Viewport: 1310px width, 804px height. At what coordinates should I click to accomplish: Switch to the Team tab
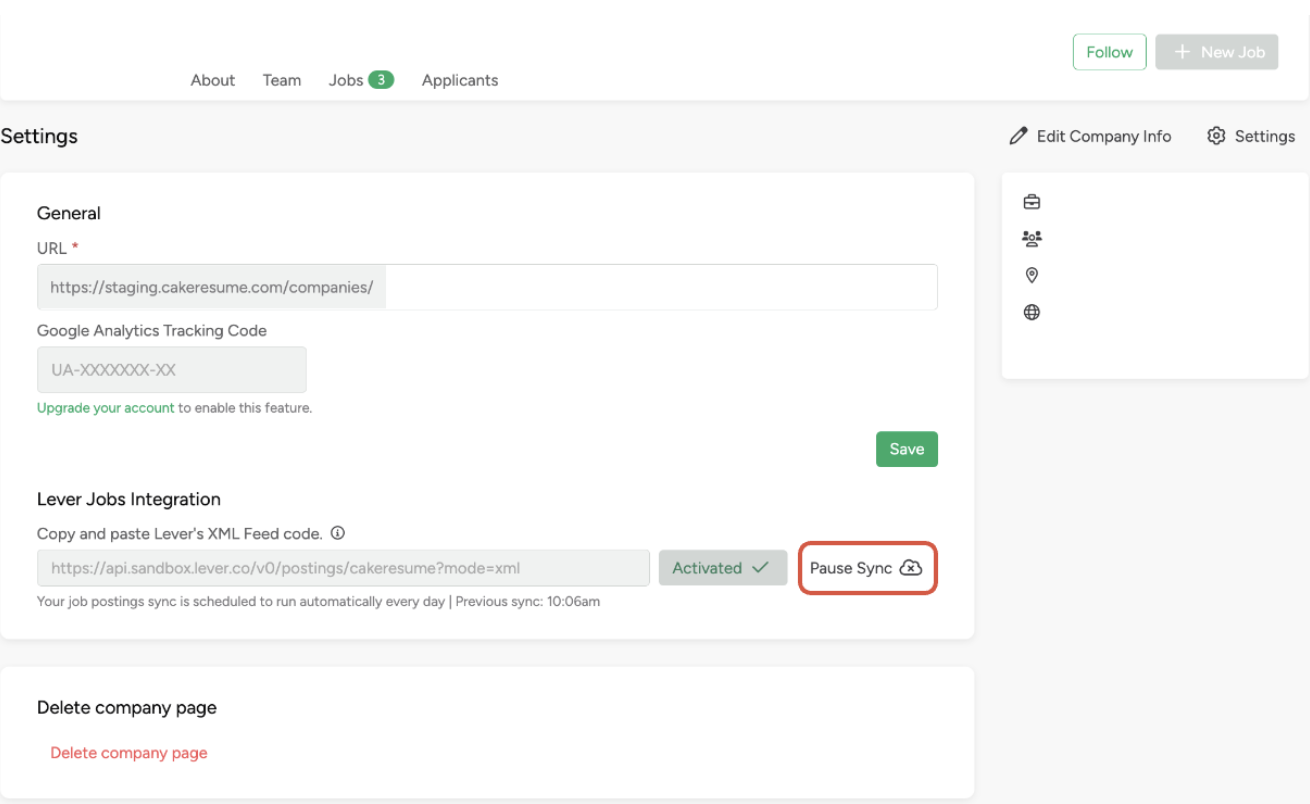(x=282, y=80)
